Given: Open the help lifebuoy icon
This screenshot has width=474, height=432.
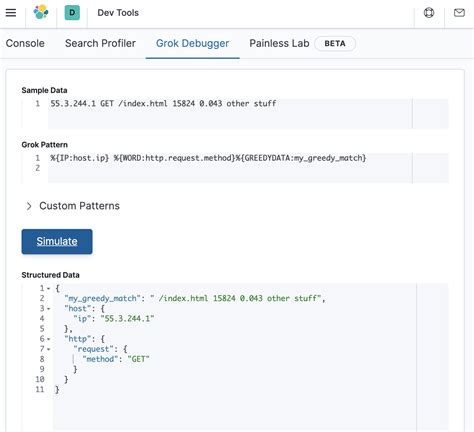Looking at the screenshot, I should coord(429,13).
